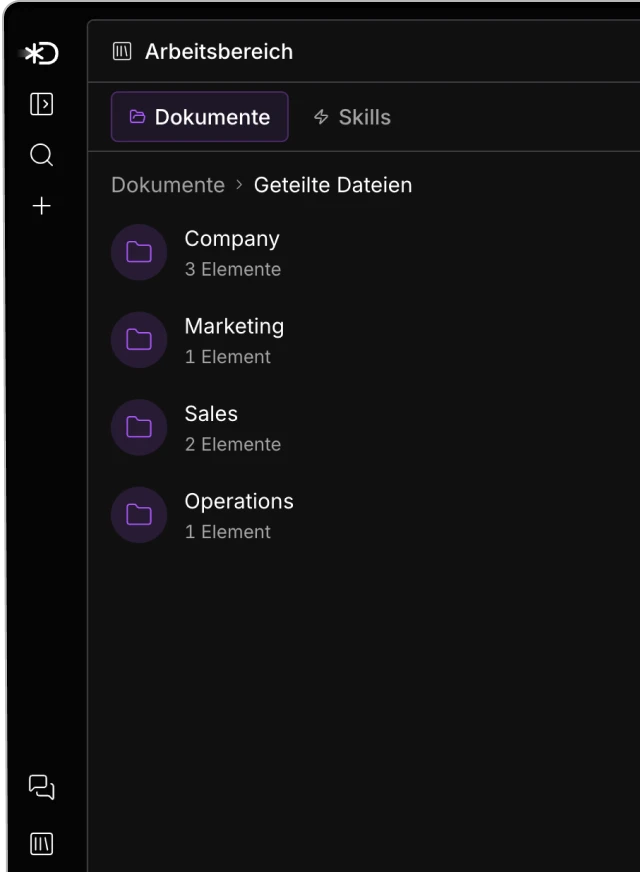The width and height of the screenshot is (640, 872).
Task: Click the library icon at sidebar bottom
Action: click(41, 844)
